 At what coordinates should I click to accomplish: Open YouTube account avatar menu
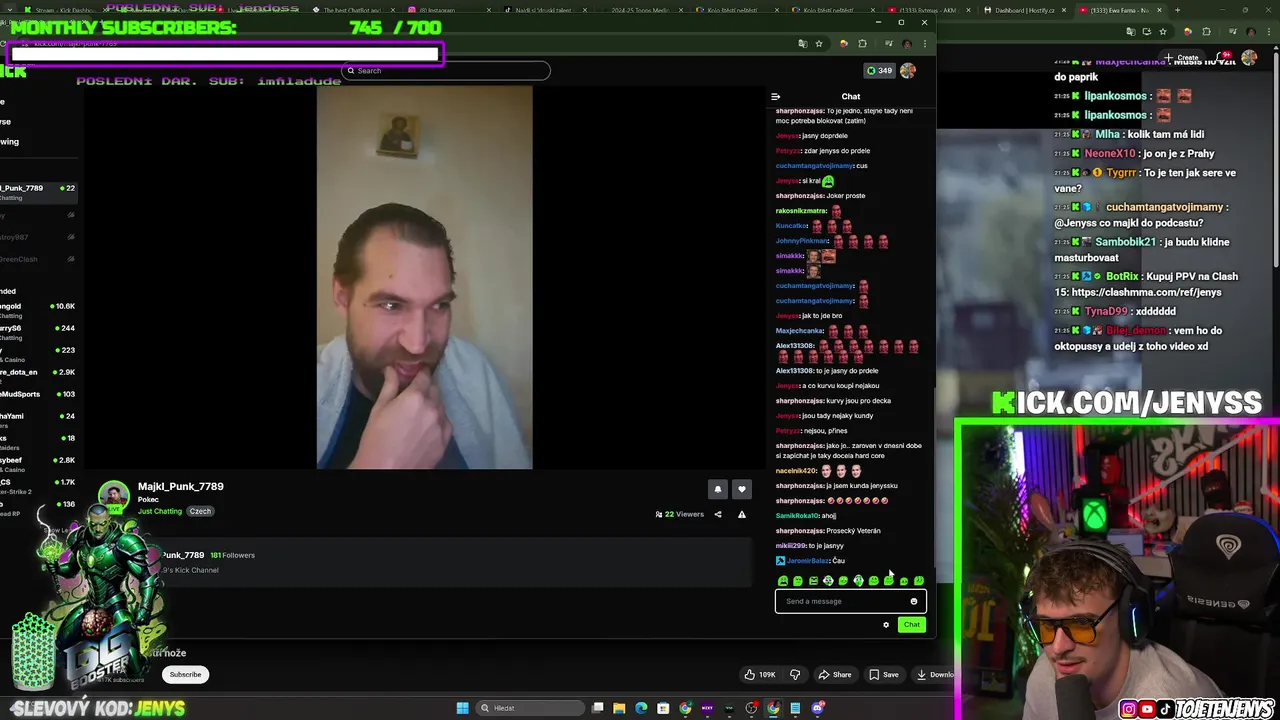pos(1249,57)
